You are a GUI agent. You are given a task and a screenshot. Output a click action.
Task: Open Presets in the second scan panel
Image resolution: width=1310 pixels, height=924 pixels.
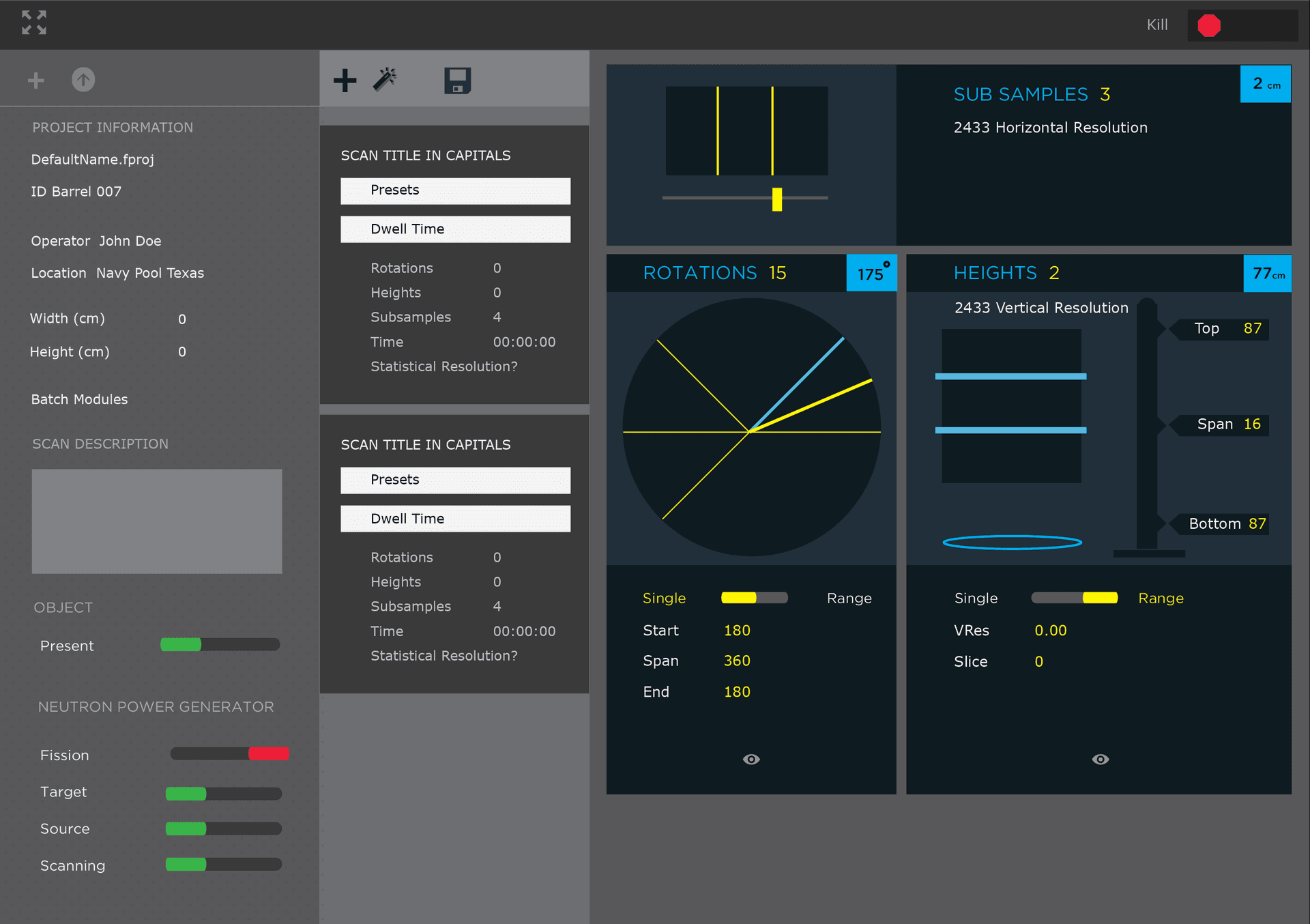455,480
